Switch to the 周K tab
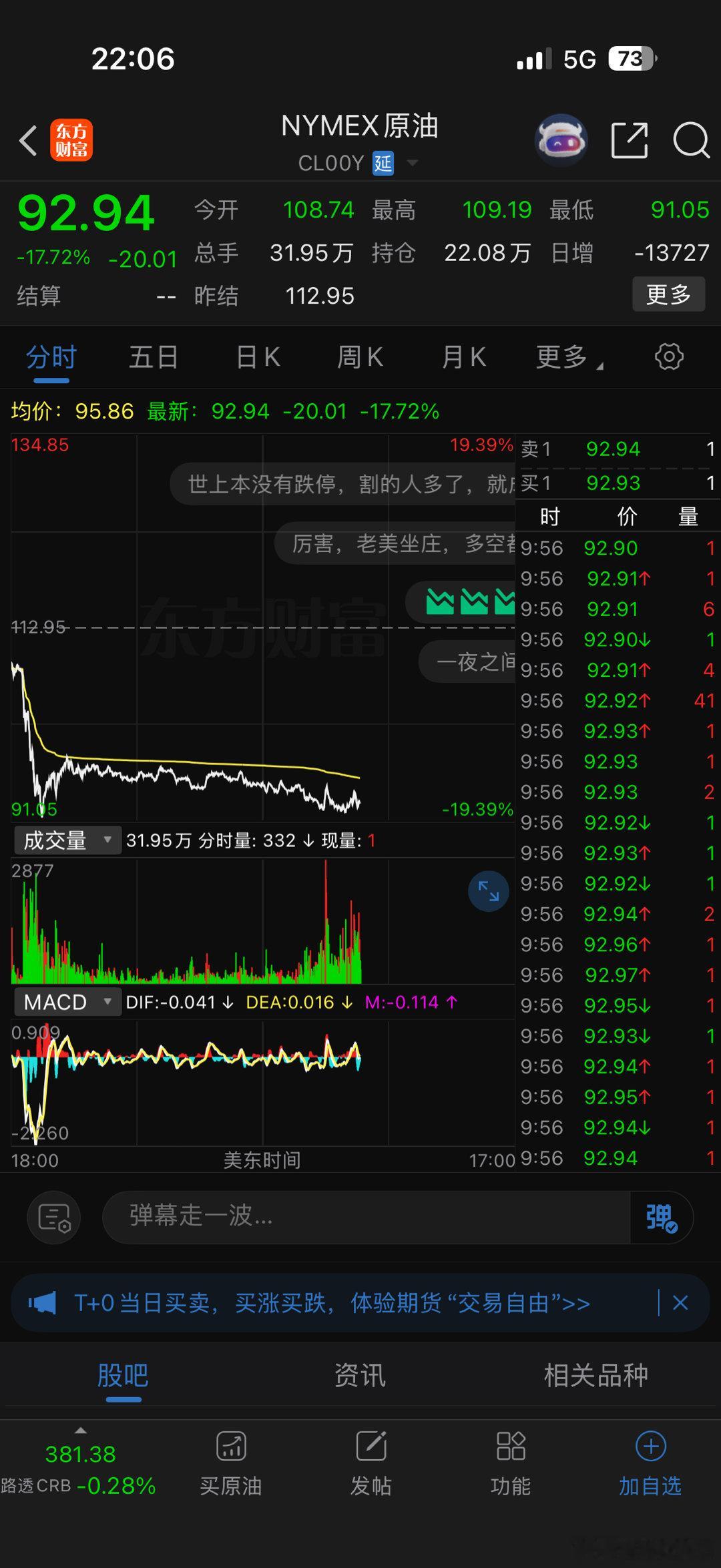Viewport: 721px width, 1568px height. [x=360, y=357]
